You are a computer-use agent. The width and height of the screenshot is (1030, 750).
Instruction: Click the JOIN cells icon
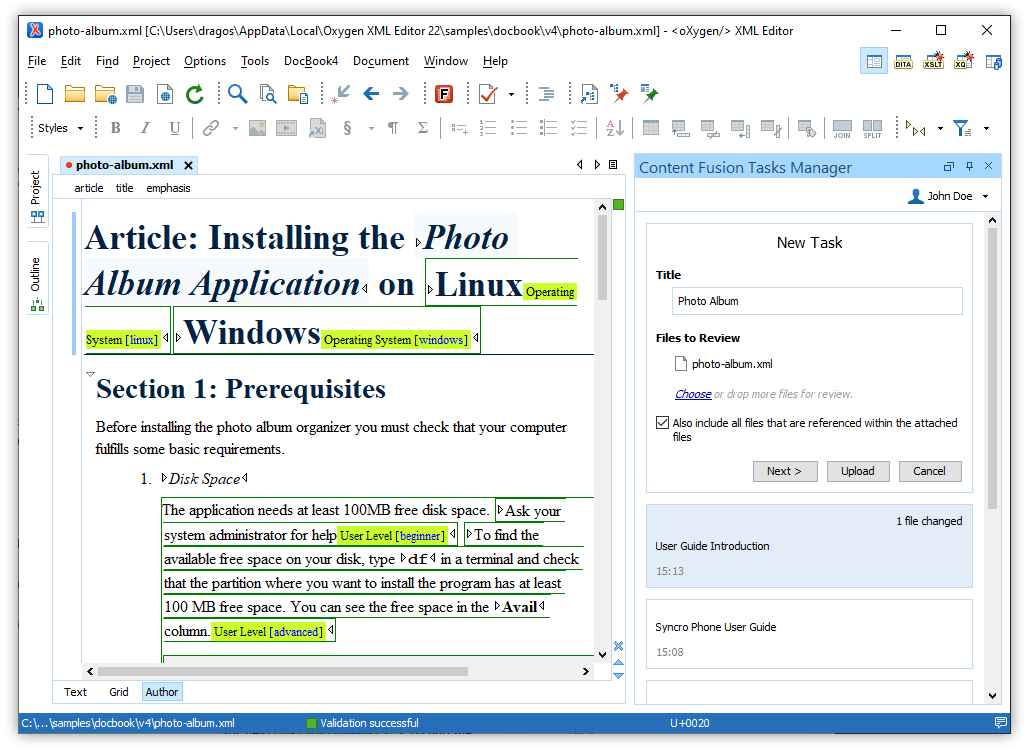click(841, 128)
